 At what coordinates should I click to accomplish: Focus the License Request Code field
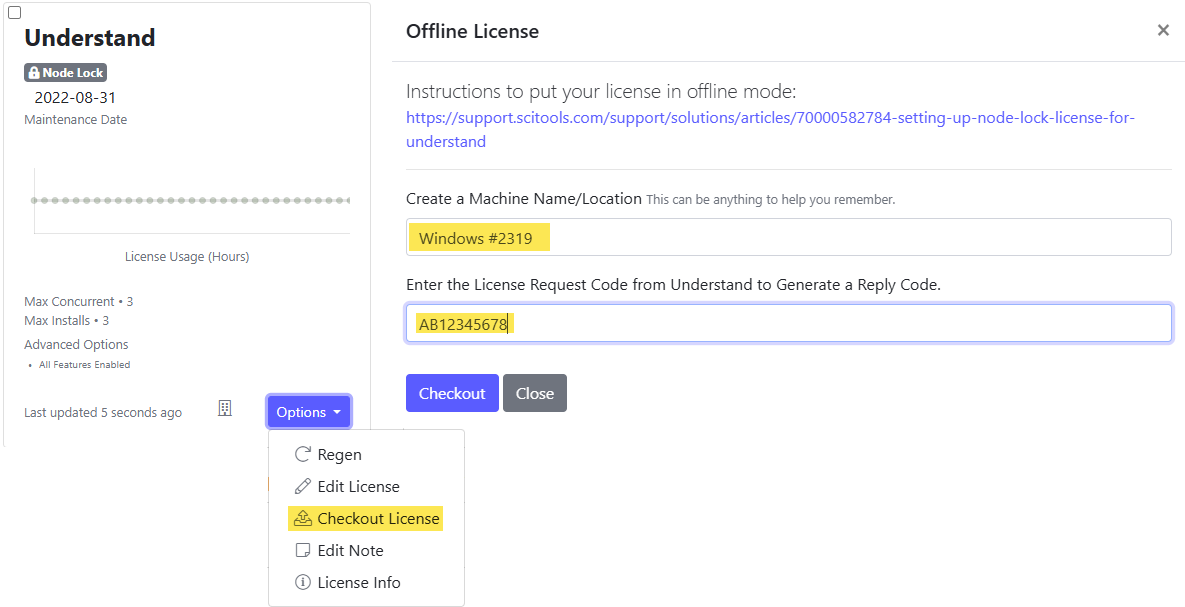tap(788, 324)
